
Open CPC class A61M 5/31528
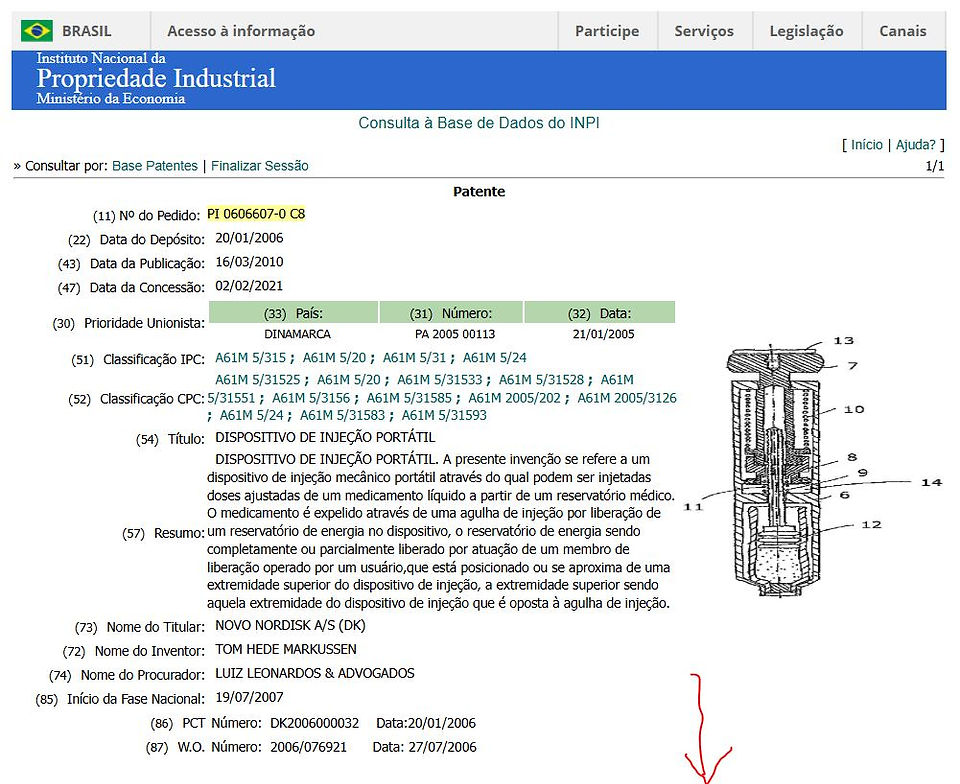541,380
